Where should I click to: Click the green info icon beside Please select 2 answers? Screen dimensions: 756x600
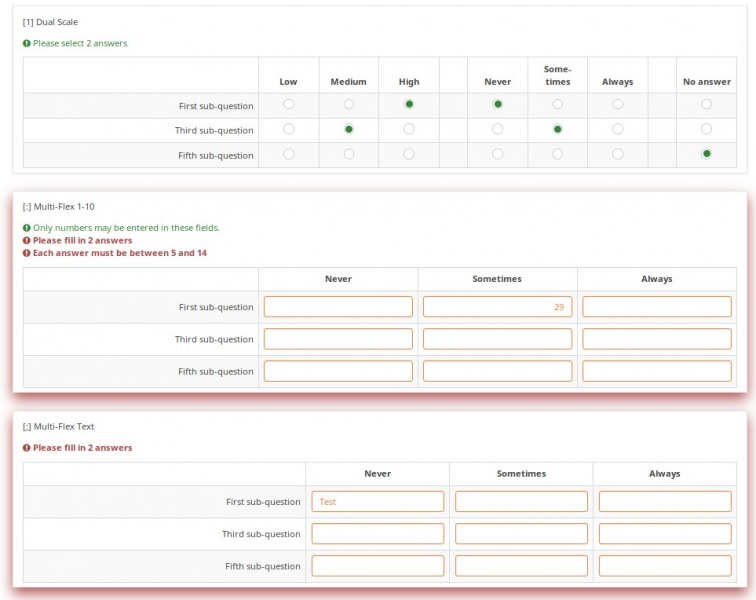pos(27,44)
